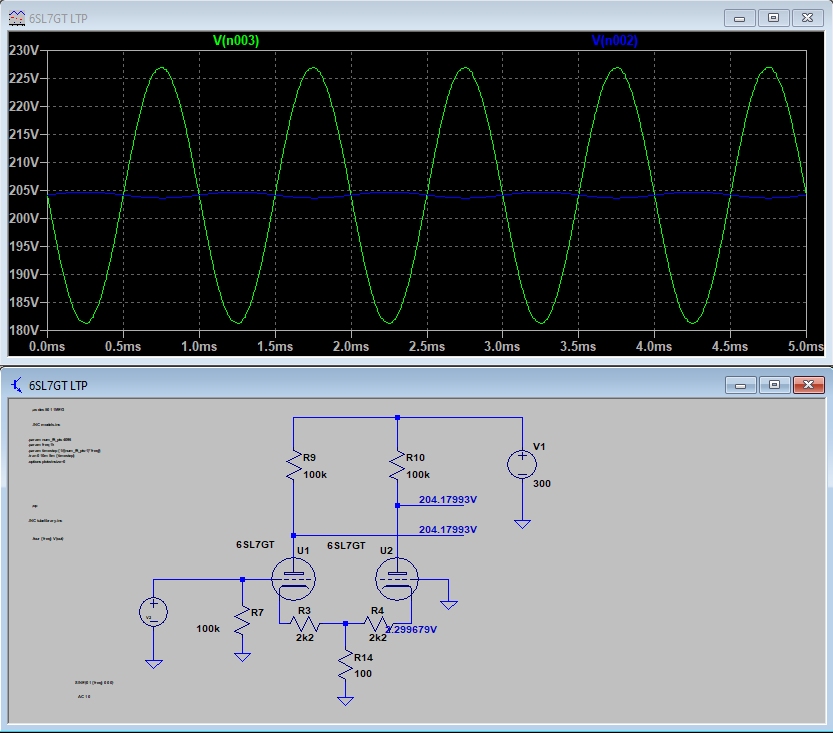This screenshot has width=833, height=733.
Task: Click the R9 reference designator label
Action: tap(309, 457)
